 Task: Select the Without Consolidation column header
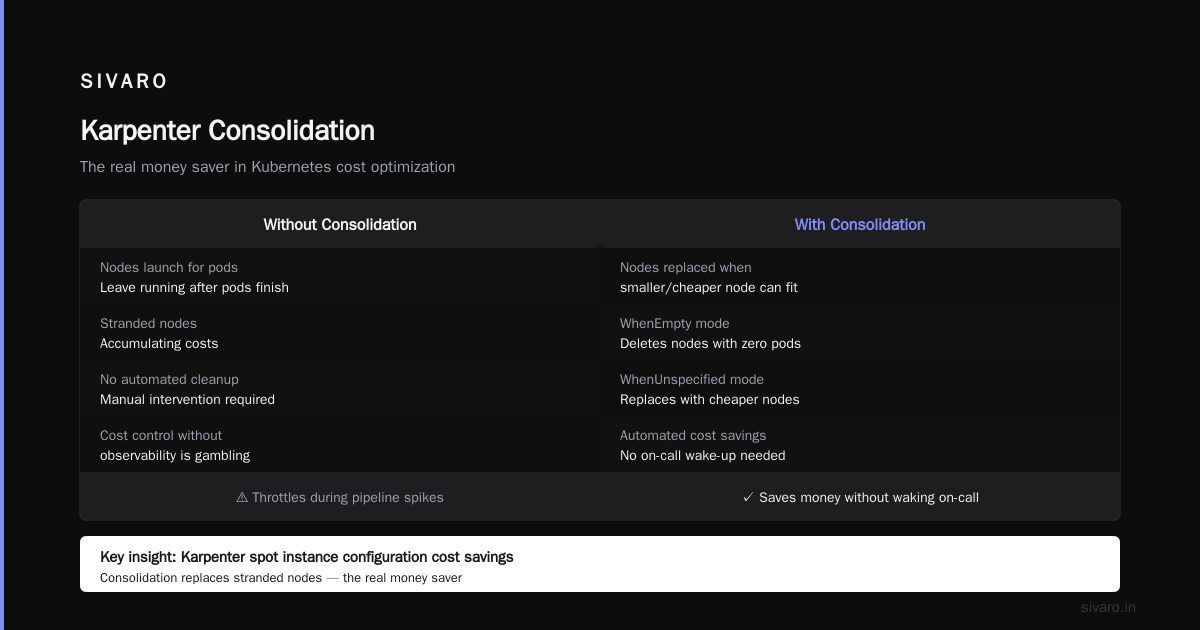[340, 225]
